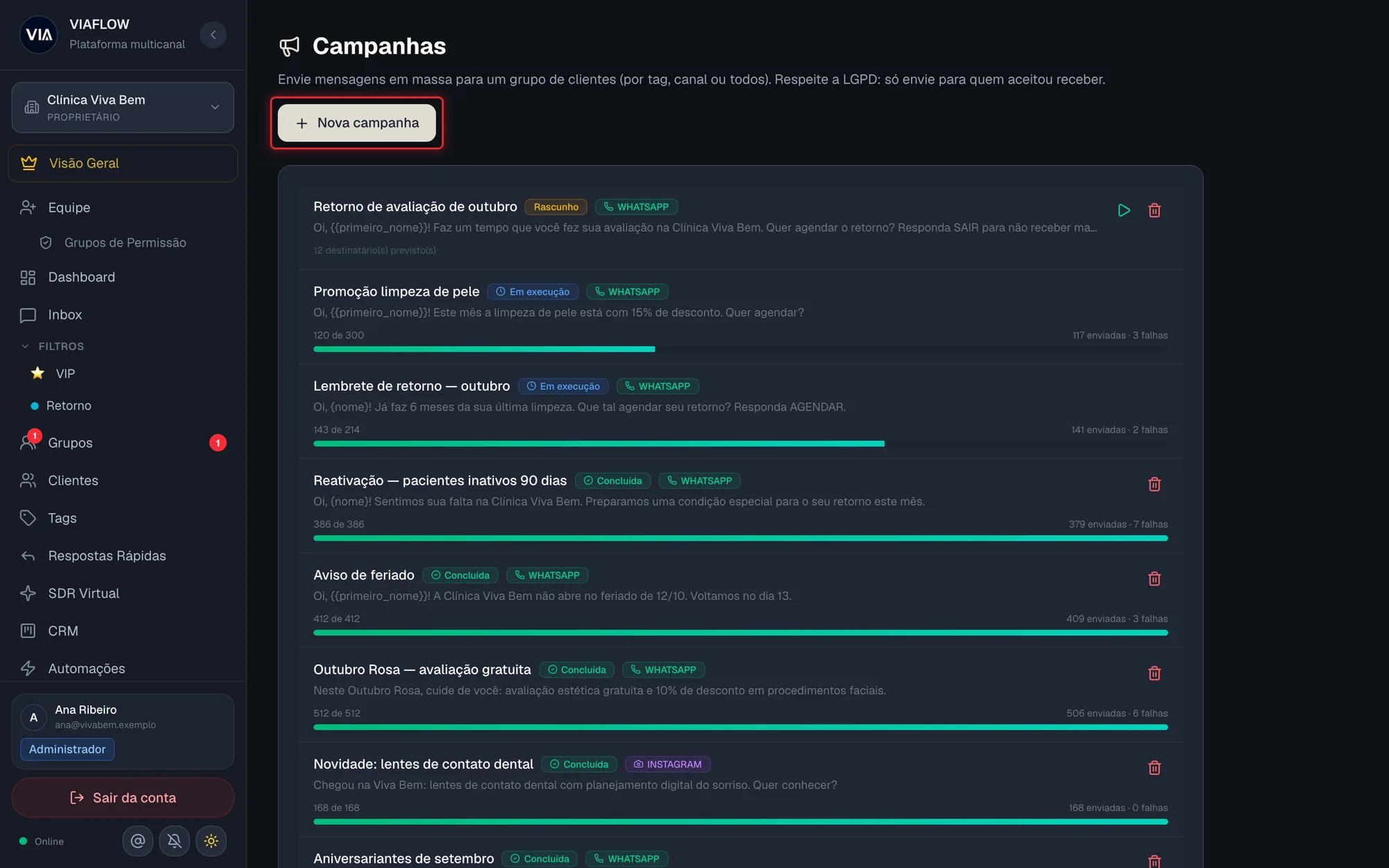Collapse the sidebar with the chevron button
This screenshot has height=868, width=1389.
[x=213, y=35]
